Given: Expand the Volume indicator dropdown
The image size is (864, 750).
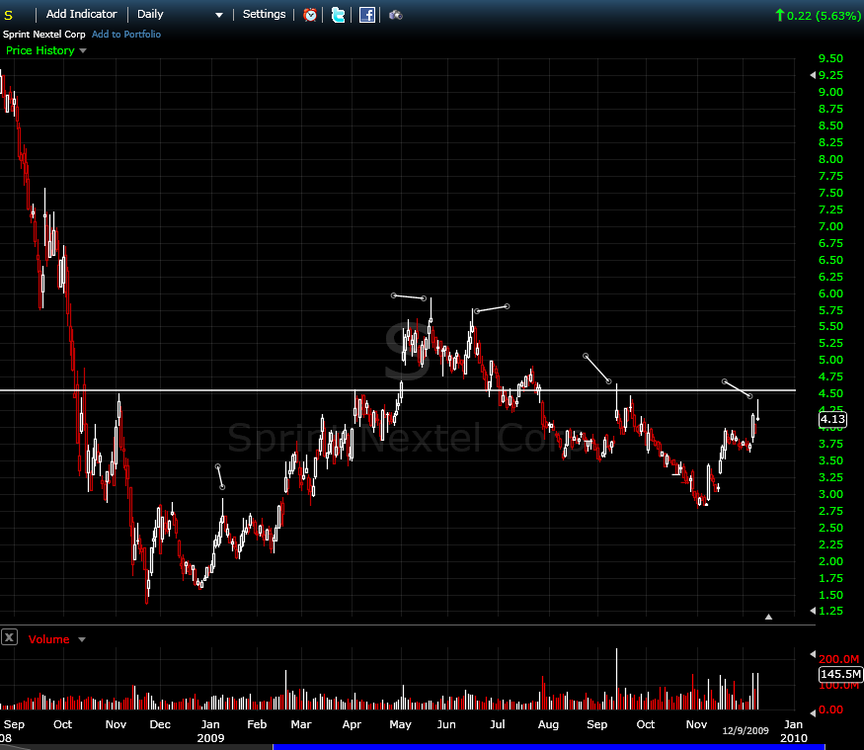Looking at the screenshot, I should [x=82, y=640].
